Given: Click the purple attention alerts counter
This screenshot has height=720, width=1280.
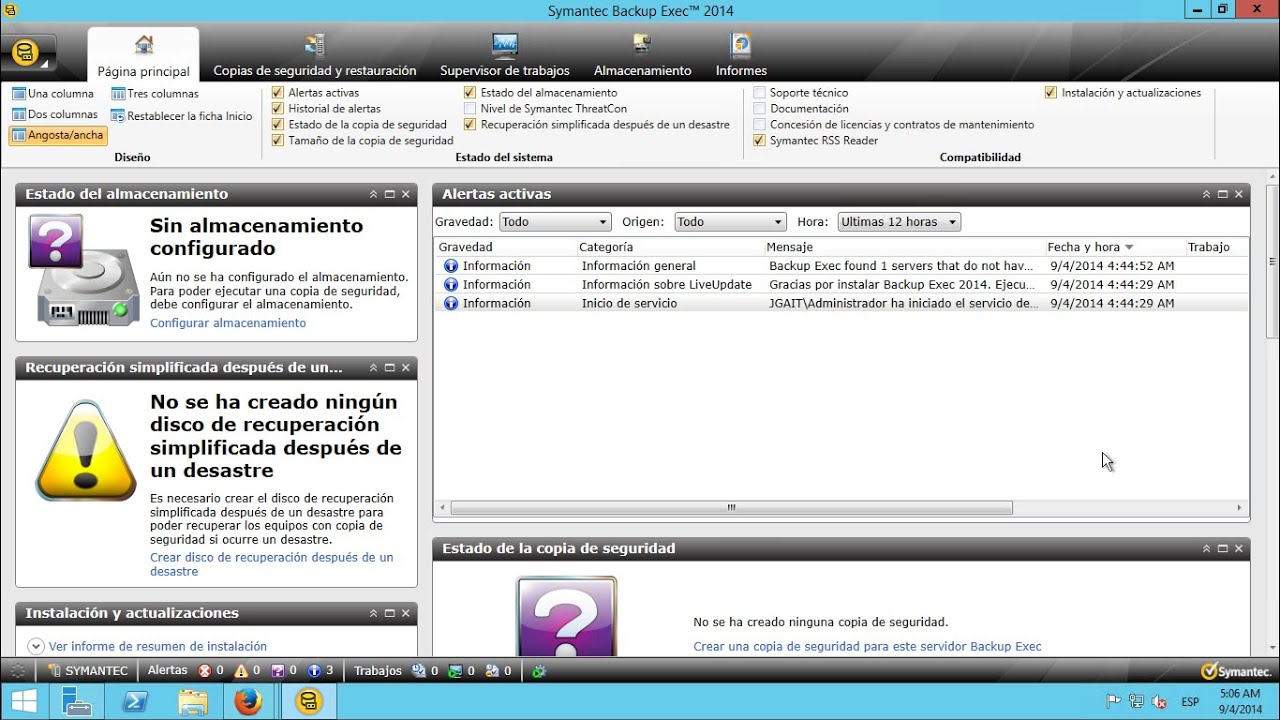Looking at the screenshot, I should 284,671.
